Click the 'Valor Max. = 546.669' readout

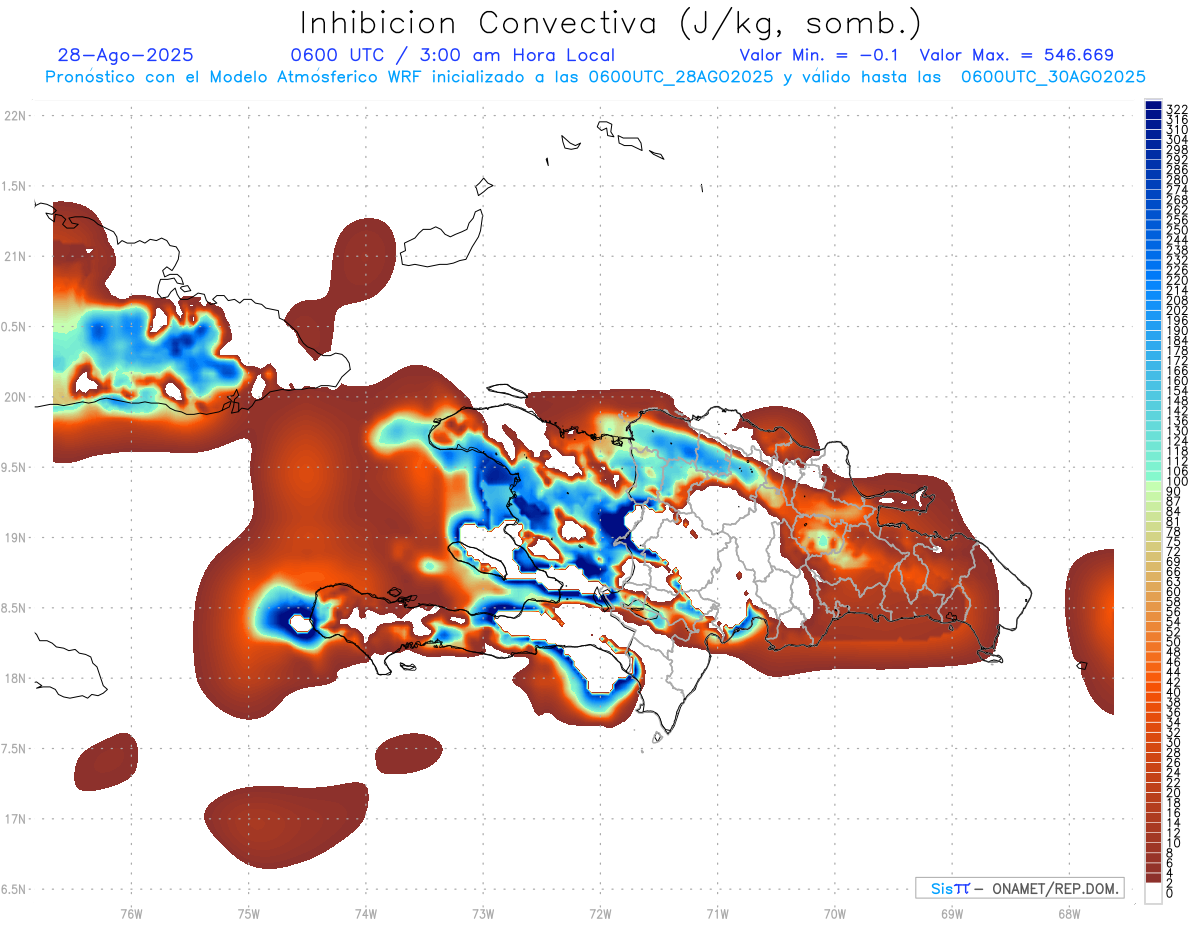pos(1016,55)
